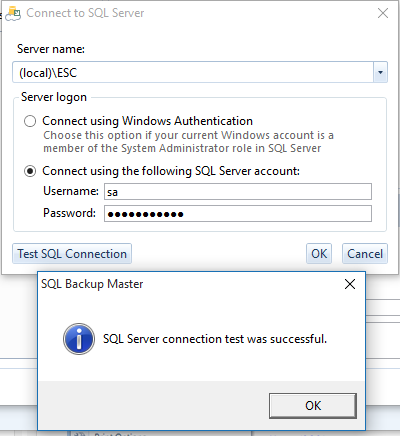Cancel the Connect to SQL Server dialog
This screenshot has height=436, width=400.
(365, 254)
